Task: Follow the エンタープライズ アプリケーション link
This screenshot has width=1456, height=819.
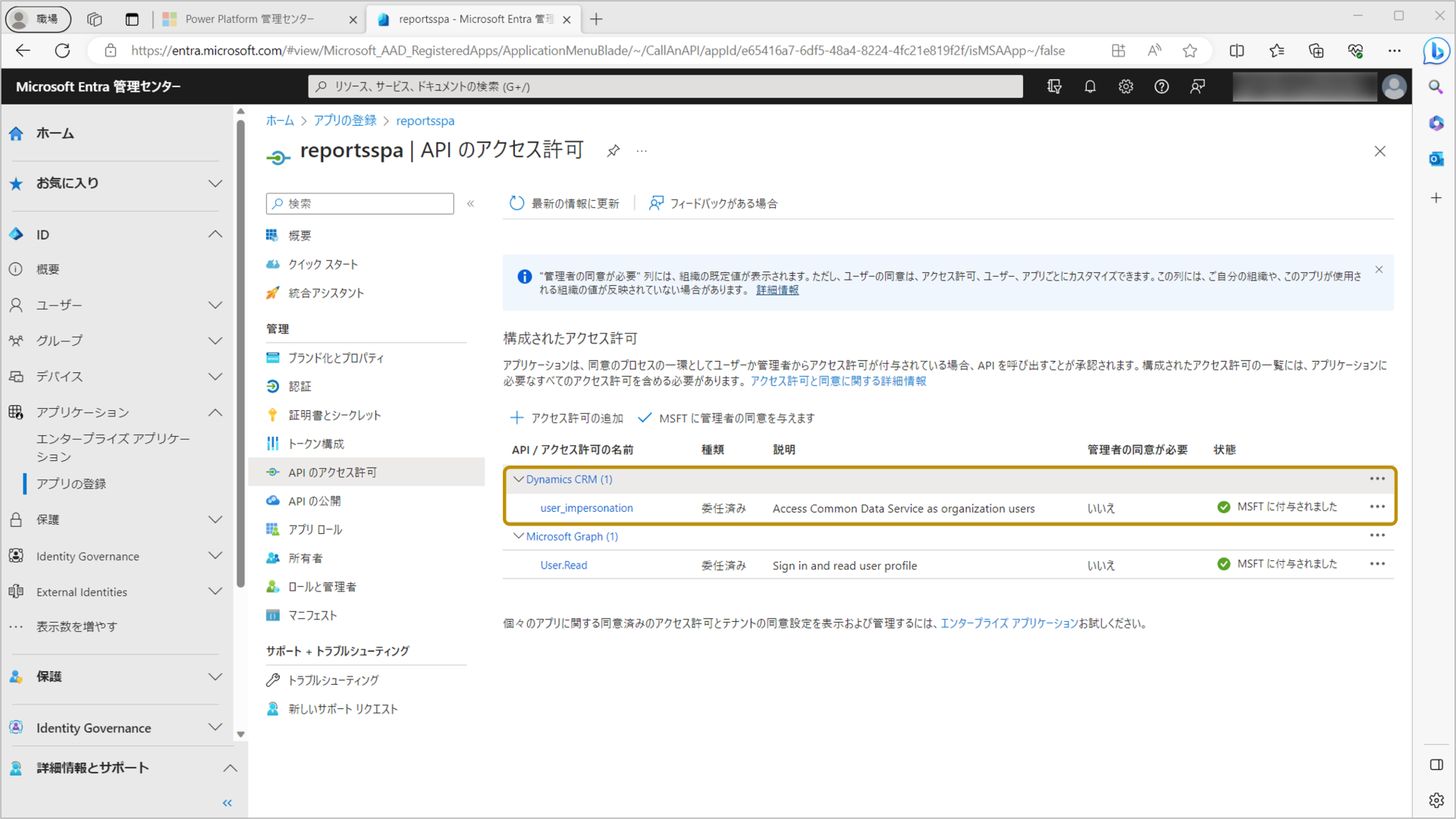Action: pos(1009,623)
